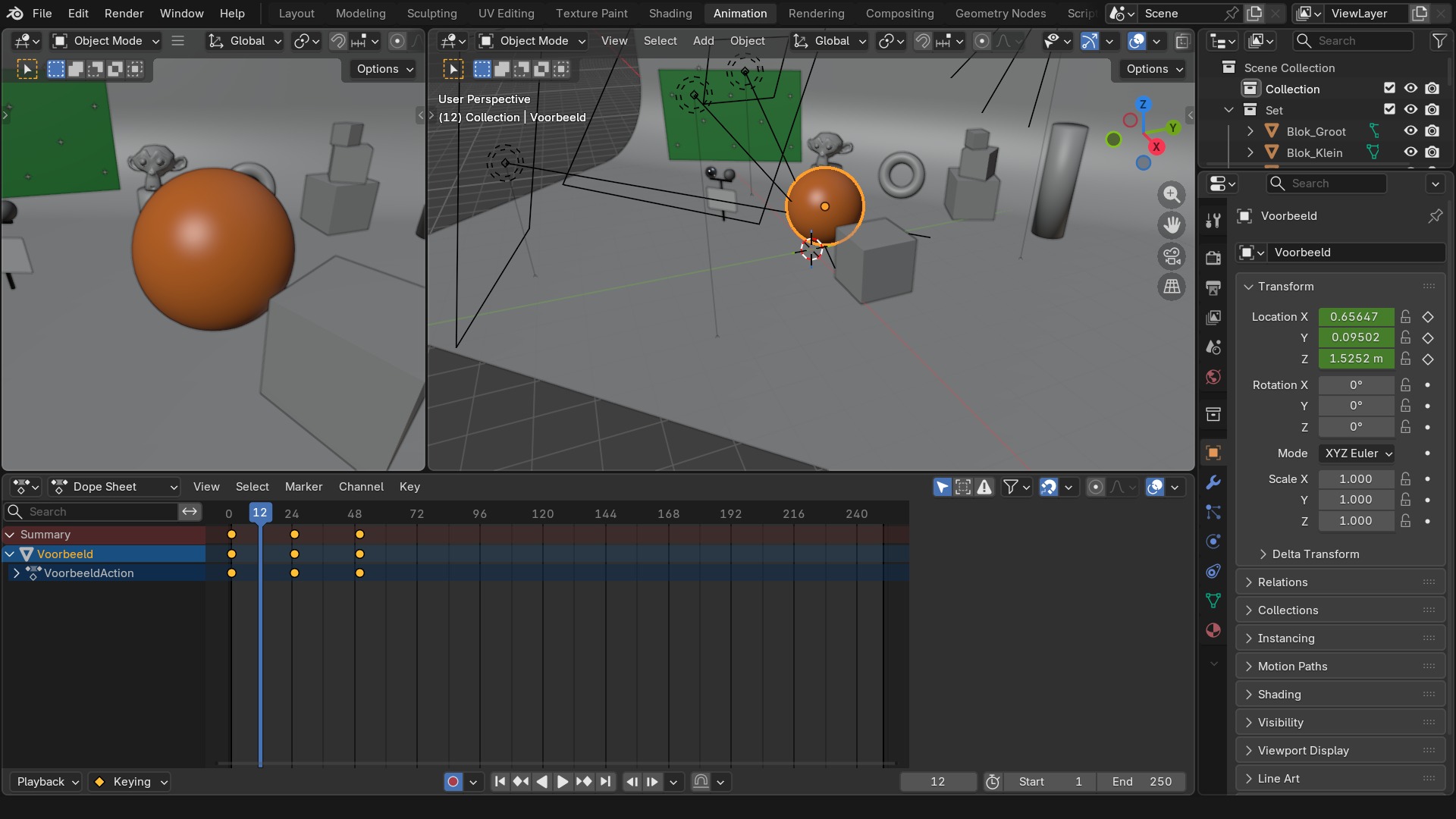Viewport: 1456px width, 819px height.
Task: Click the zoom view magnifier icon
Action: coord(1172,194)
